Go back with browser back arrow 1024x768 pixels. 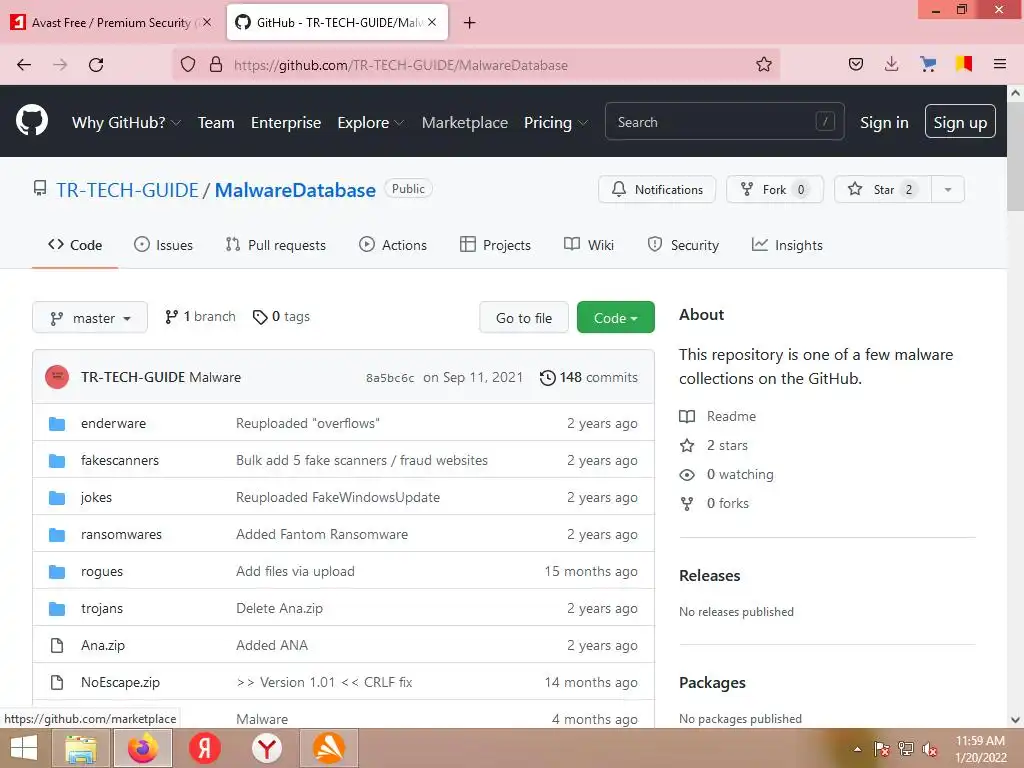click(x=24, y=65)
